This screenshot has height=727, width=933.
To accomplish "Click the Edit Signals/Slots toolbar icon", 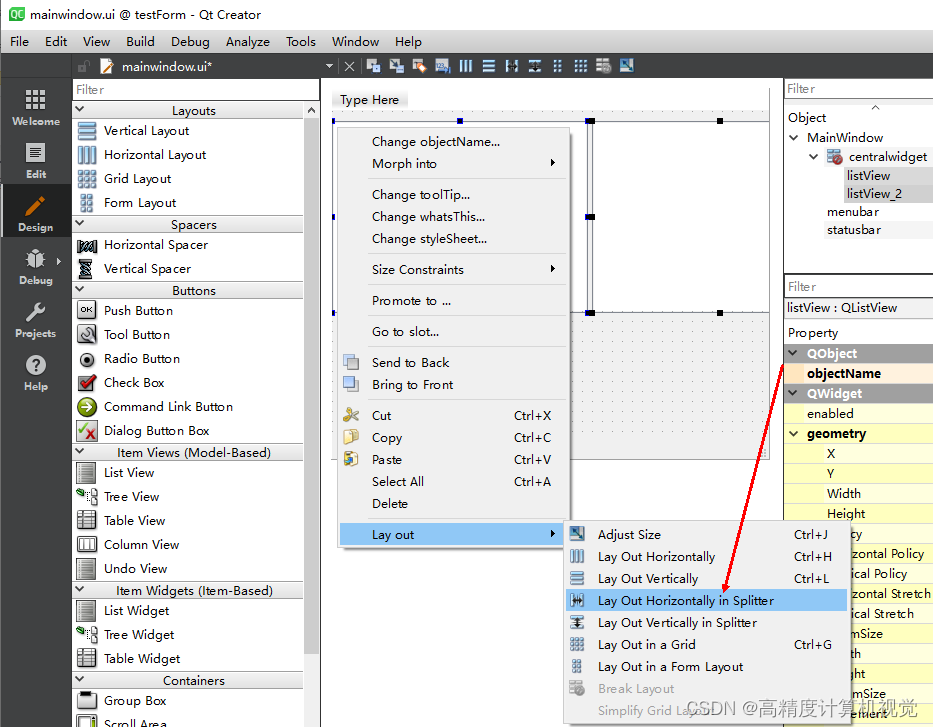I will [x=396, y=66].
